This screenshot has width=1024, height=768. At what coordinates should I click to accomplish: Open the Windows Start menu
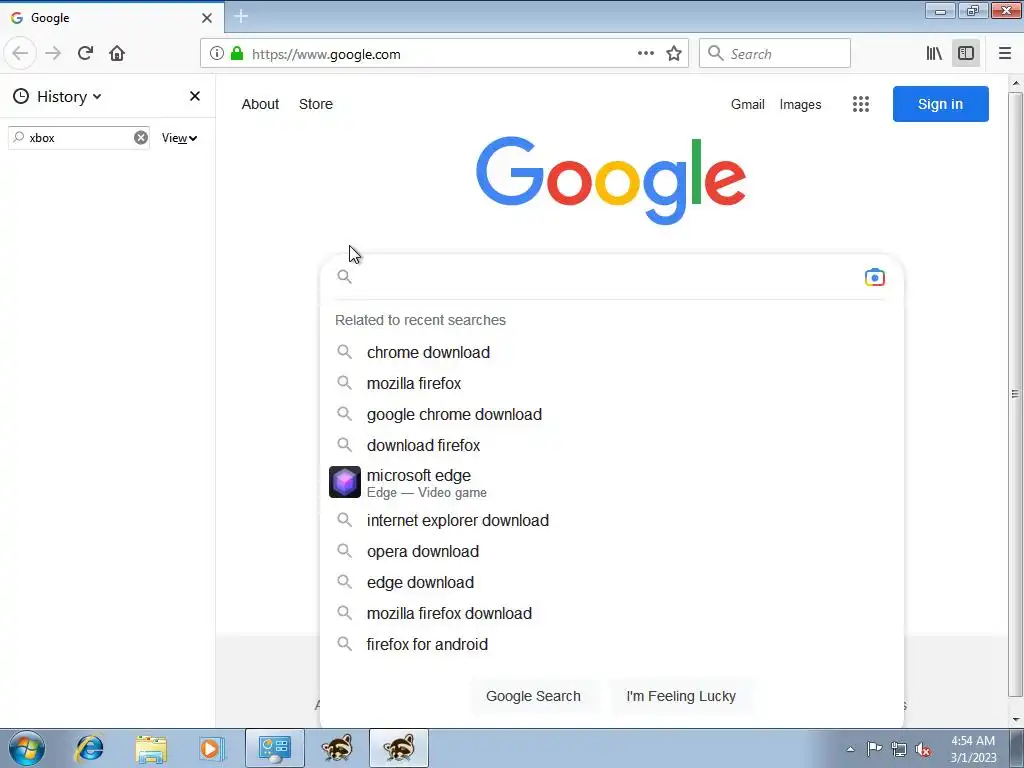pyautogui.click(x=27, y=748)
